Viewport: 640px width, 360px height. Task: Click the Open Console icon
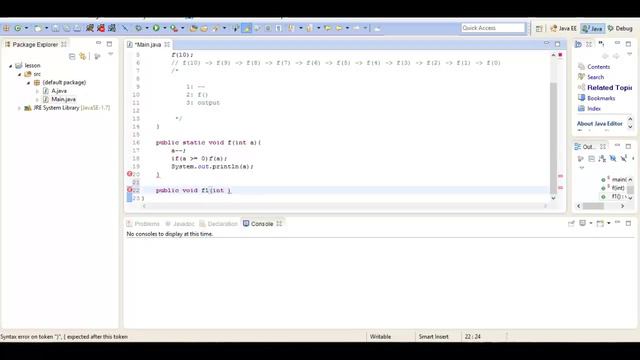pos(600,223)
